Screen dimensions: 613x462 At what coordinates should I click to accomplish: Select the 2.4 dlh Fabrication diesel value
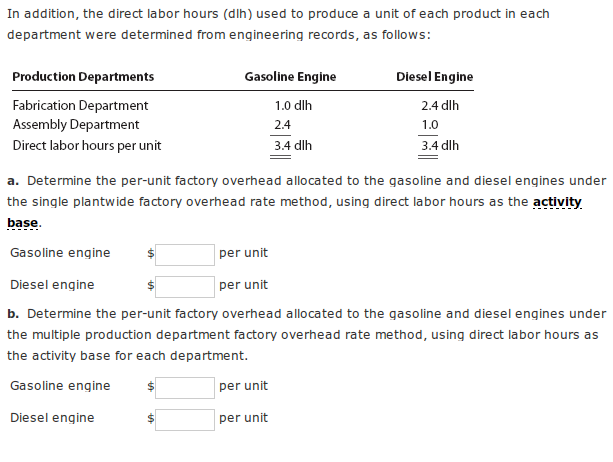440,106
